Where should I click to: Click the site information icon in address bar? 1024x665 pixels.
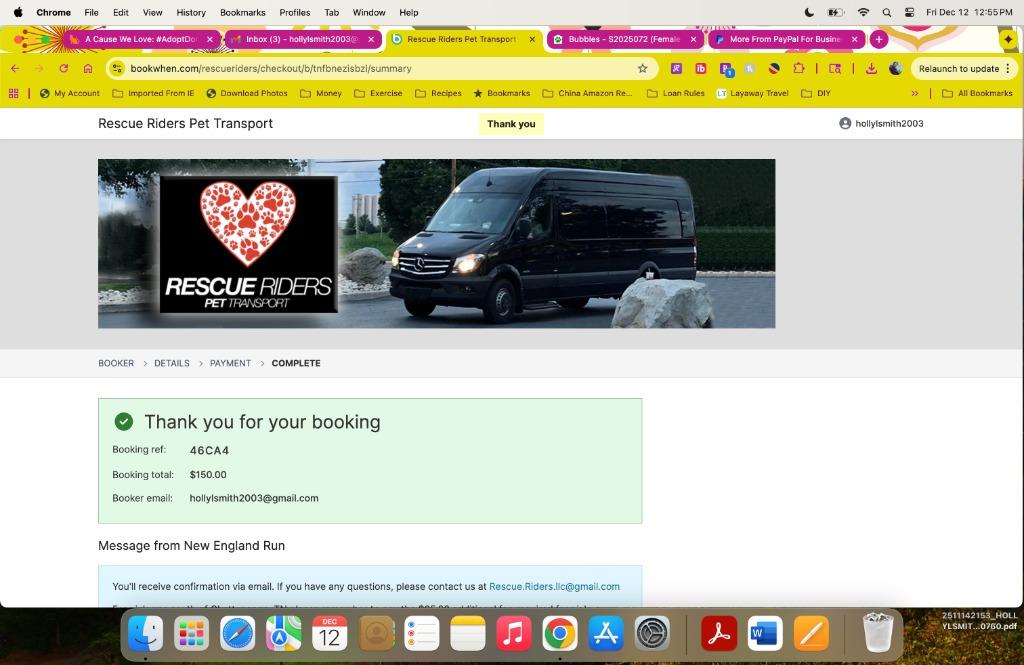pyautogui.click(x=117, y=69)
